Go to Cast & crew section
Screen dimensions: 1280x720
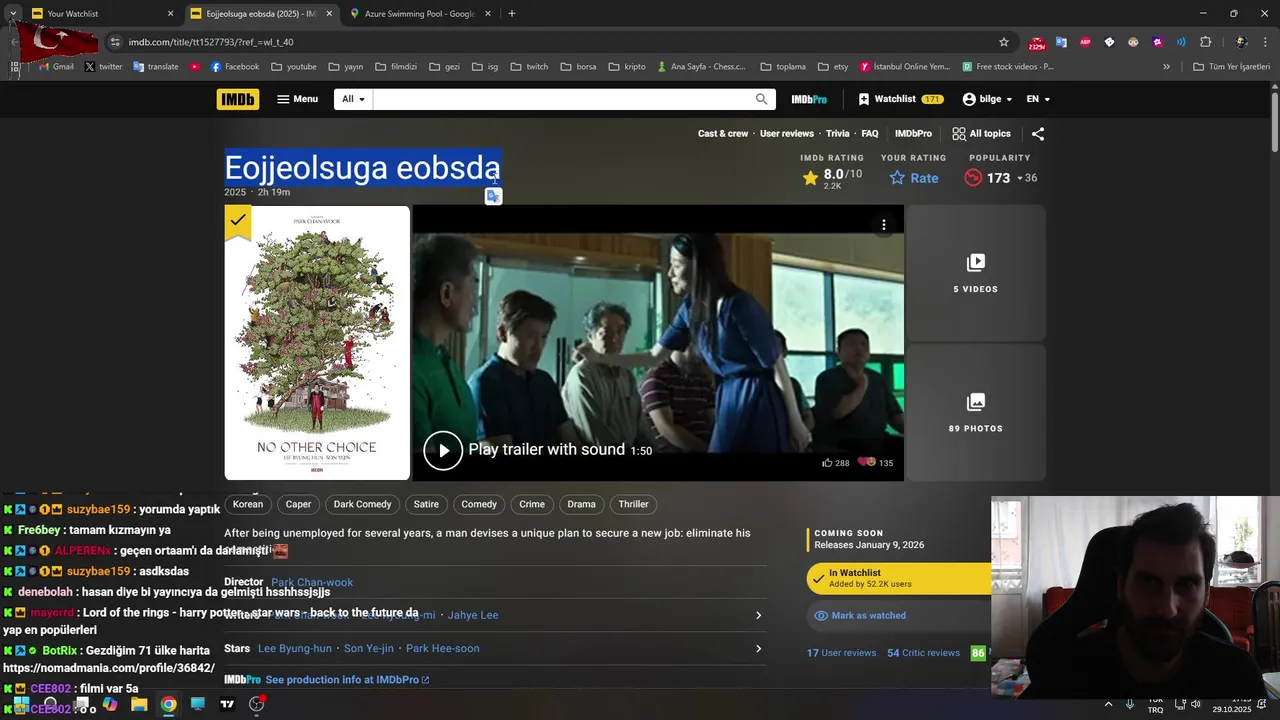pyautogui.click(x=723, y=133)
